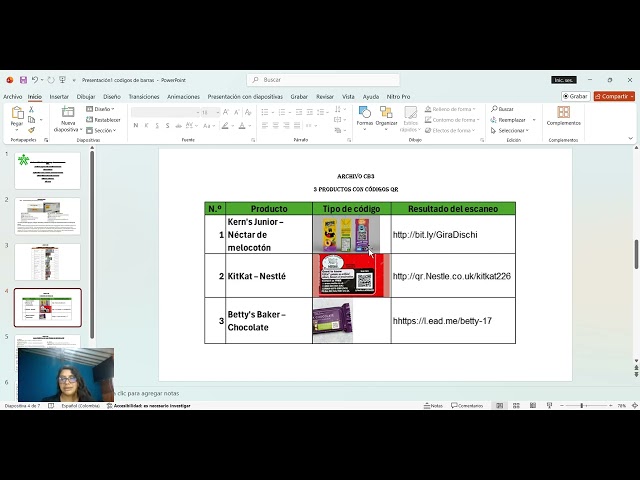Clear all formatting icon in Fuente group
This screenshot has width=640, height=480.
click(248, 112)
